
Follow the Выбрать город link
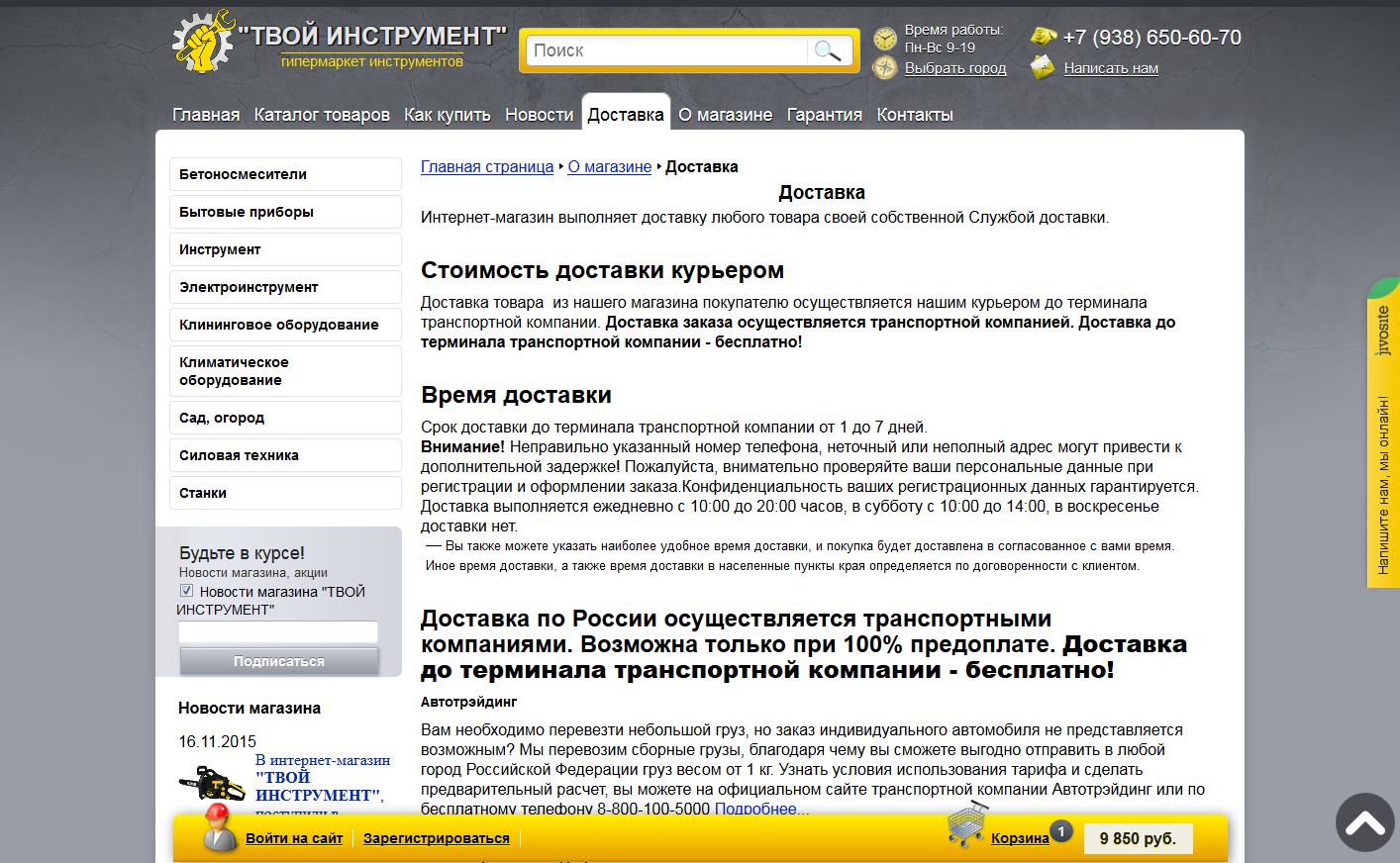tap(955, 68)
